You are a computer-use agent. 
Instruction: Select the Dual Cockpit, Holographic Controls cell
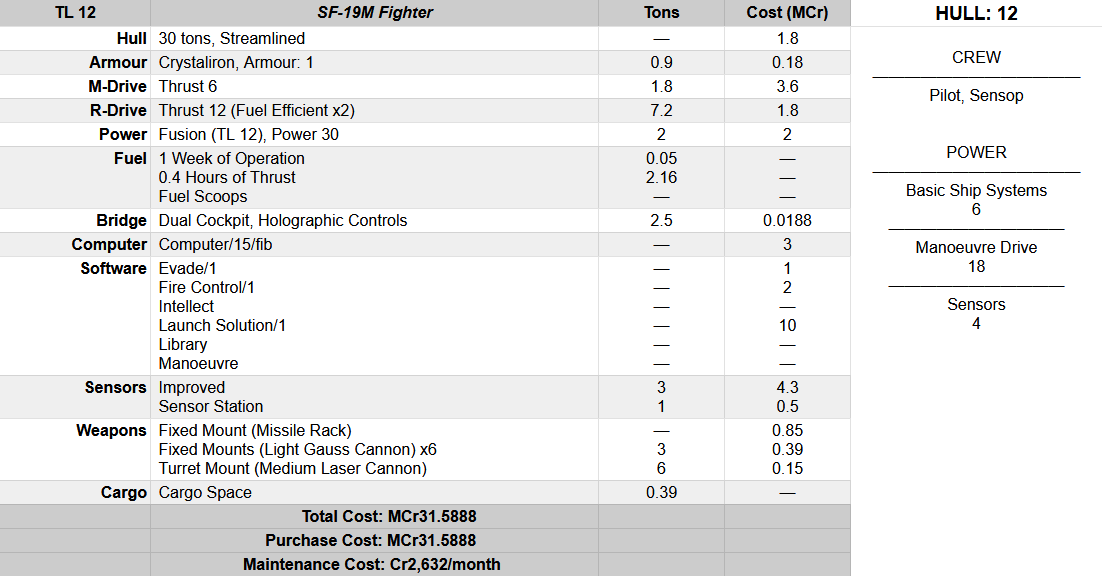pyautogui.click(x=283, y=220)
